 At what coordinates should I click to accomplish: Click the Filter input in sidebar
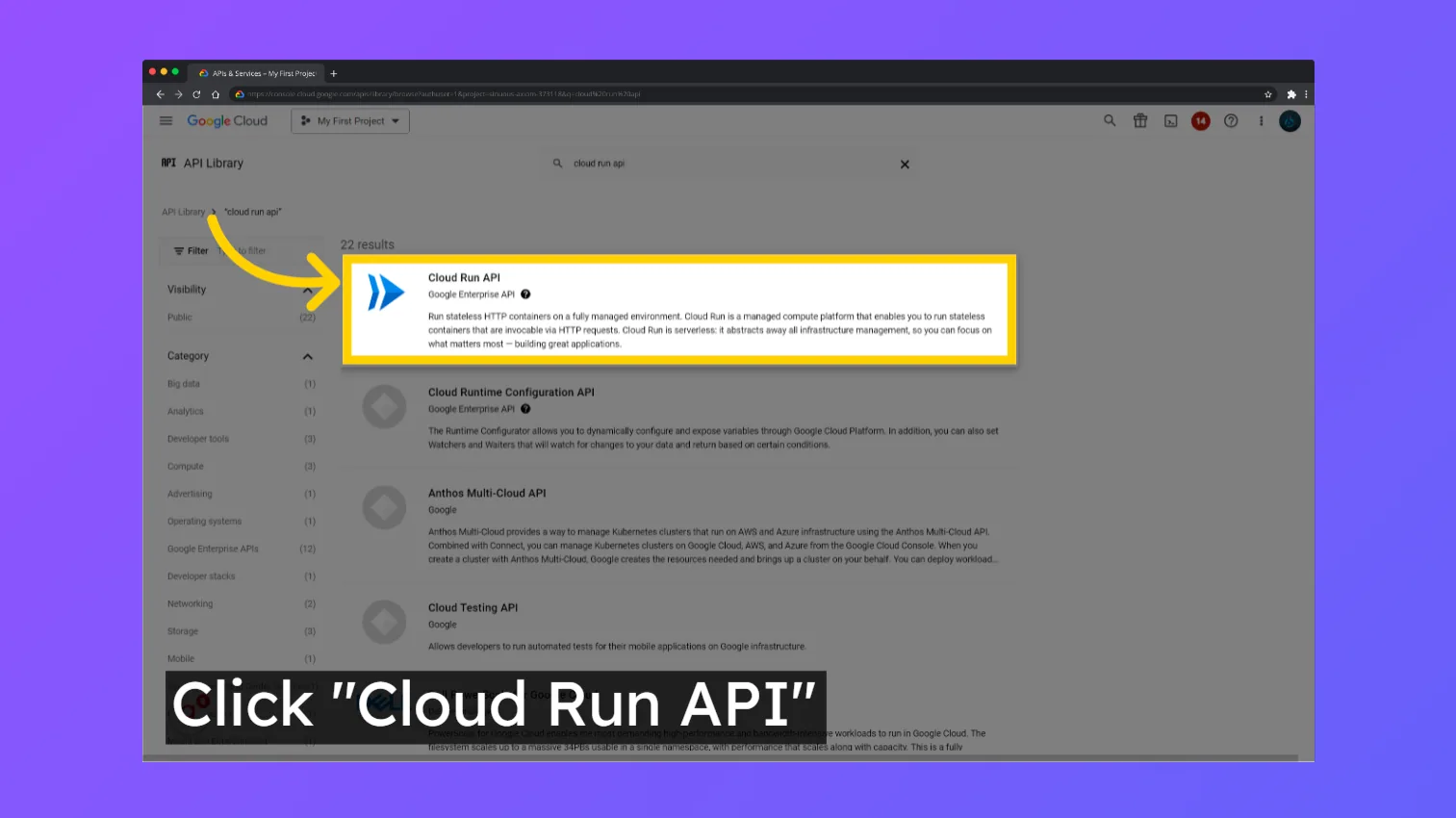[x=243, y=250]
